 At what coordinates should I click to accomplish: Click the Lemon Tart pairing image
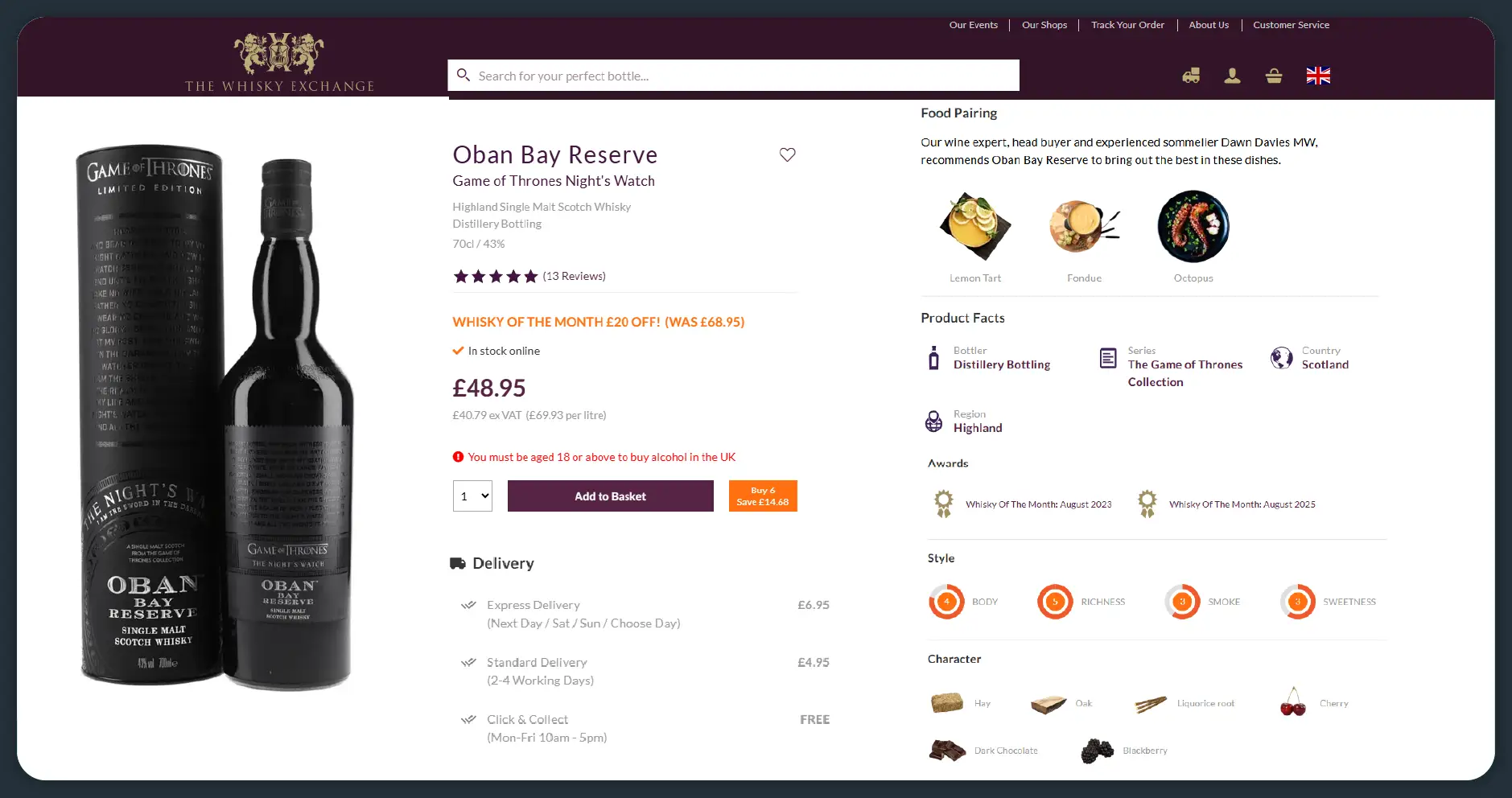pos(974,226)
